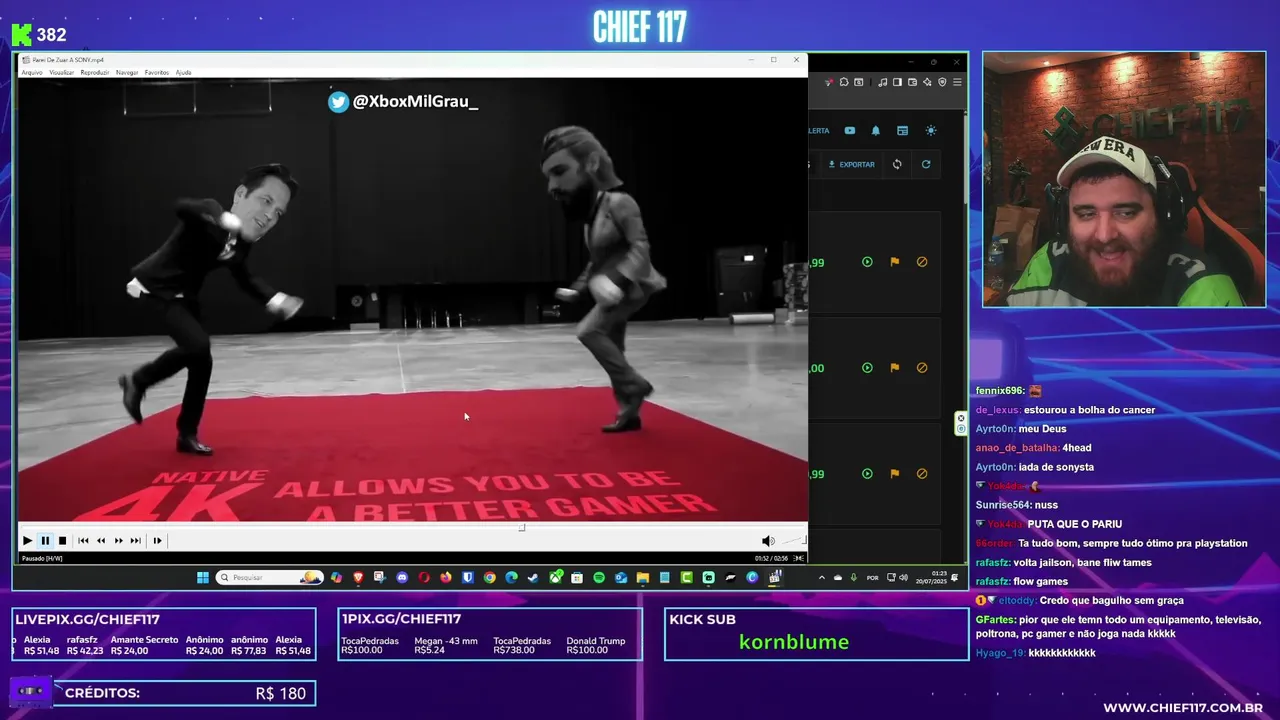Viewport: 1280px width, 720px height.
Task: Open the browser hamburger menu
Action: pos(957,82)
